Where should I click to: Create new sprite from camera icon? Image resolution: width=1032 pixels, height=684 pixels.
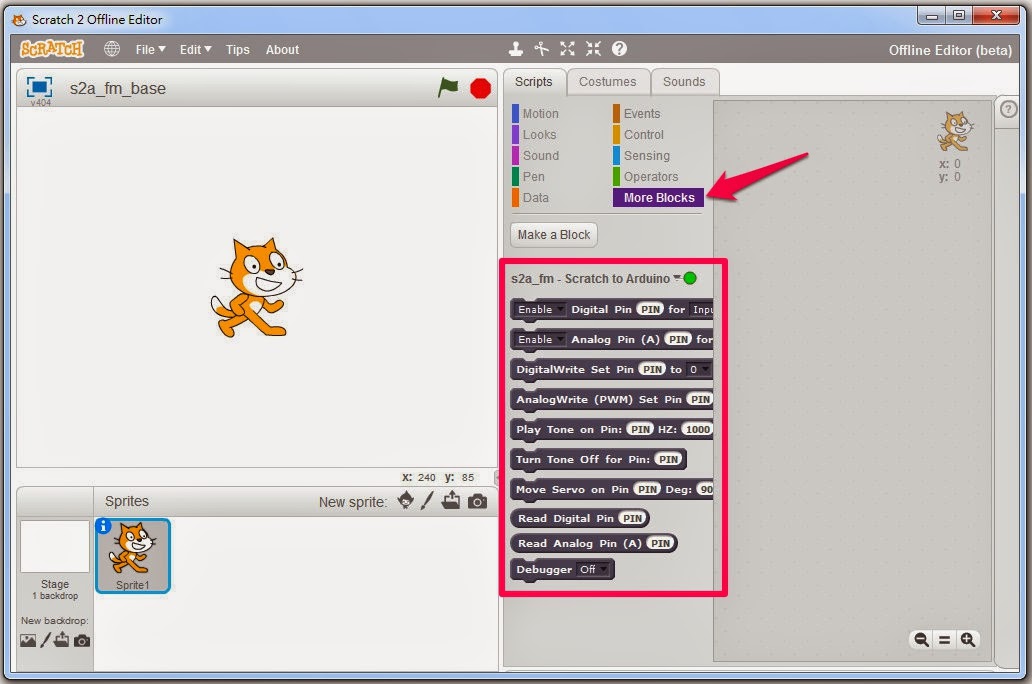coord(477,502)
